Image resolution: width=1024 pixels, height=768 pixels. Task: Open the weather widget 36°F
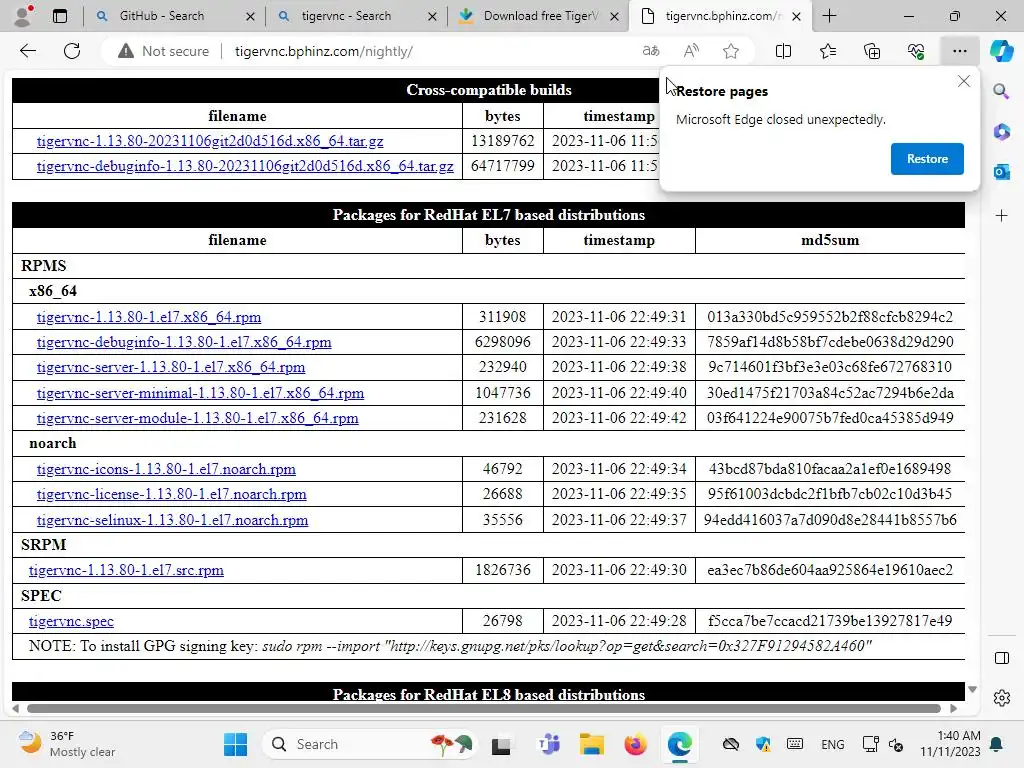[x=65, y=744]
